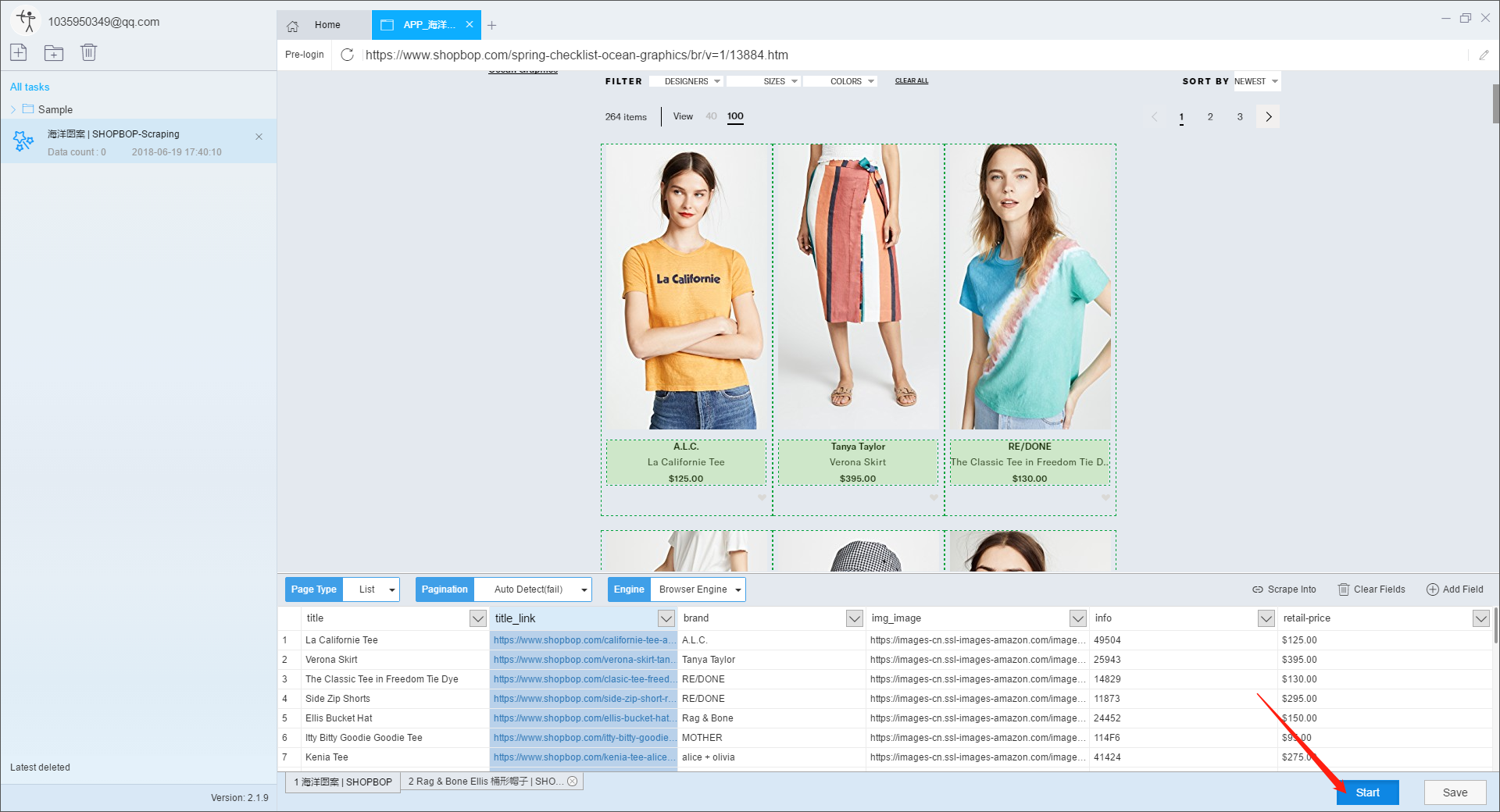1500x812 pixels.
Task: Open the SORT BY NEWEST dropdown
Action: click(x=1257, y=81)
